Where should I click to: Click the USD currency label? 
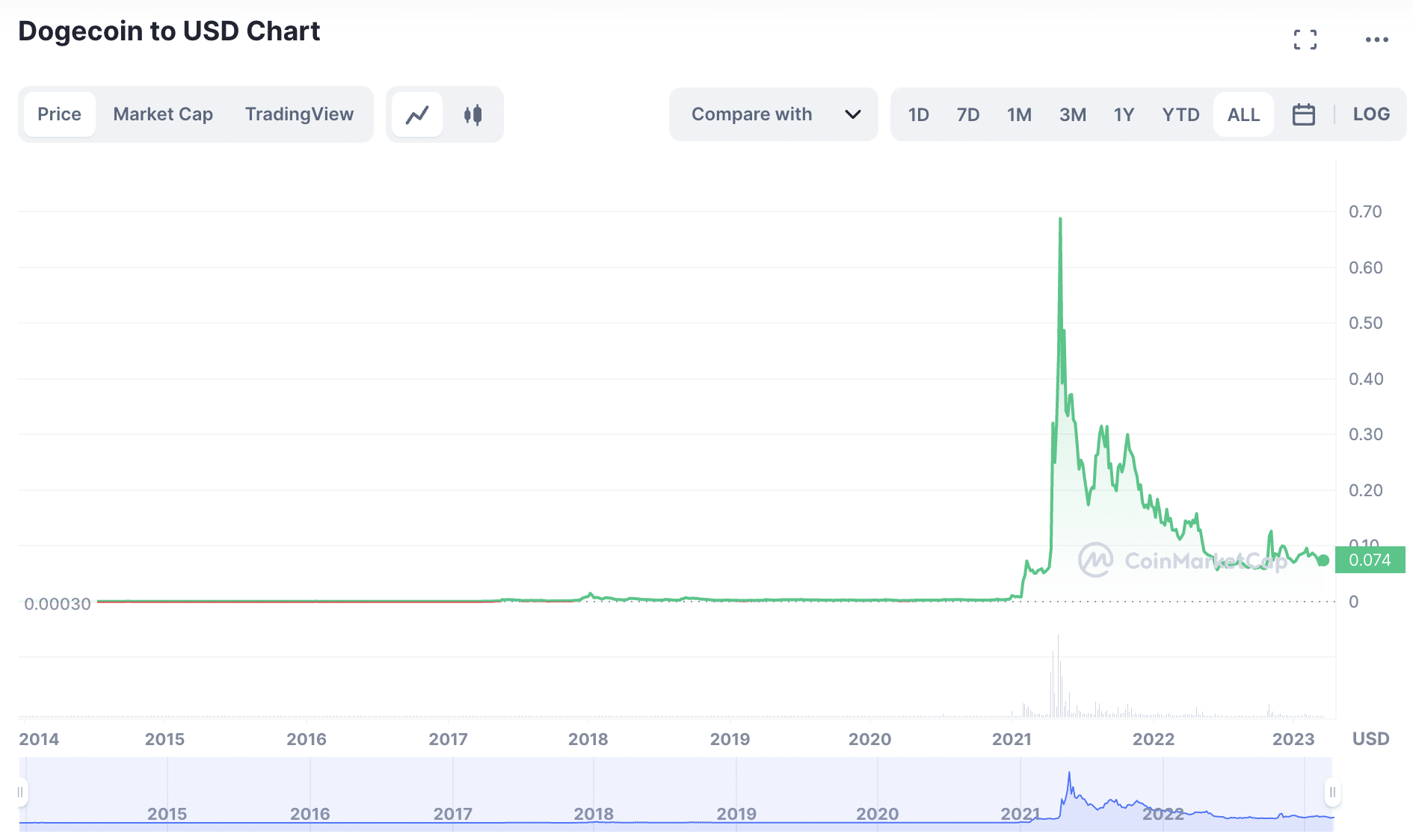click(x=1371, y=739)
